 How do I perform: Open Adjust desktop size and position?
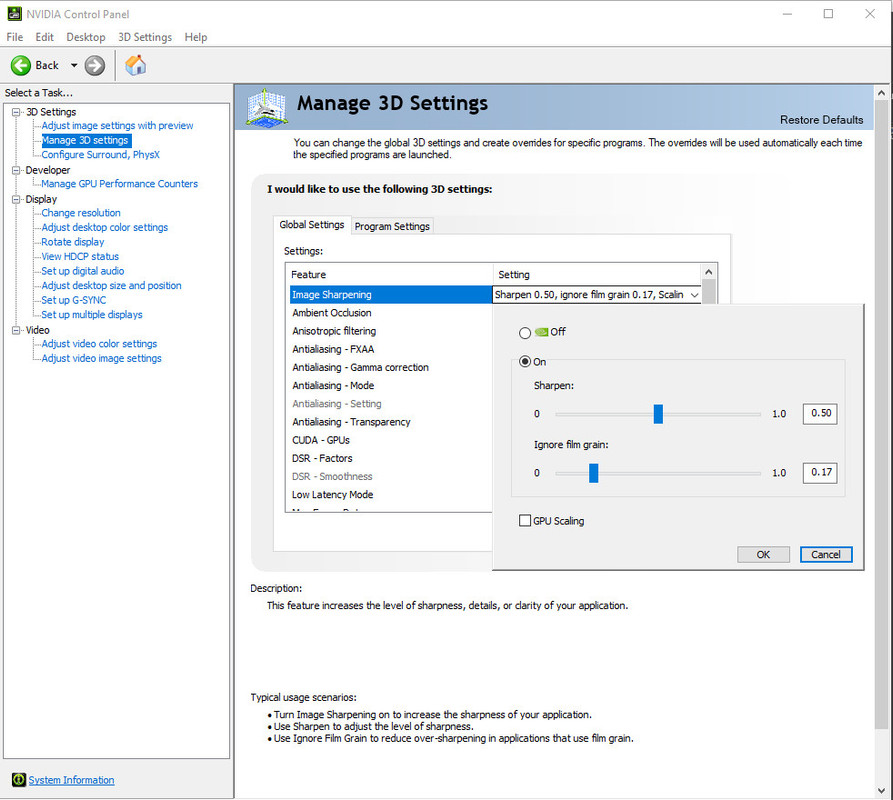coord(112,285)
